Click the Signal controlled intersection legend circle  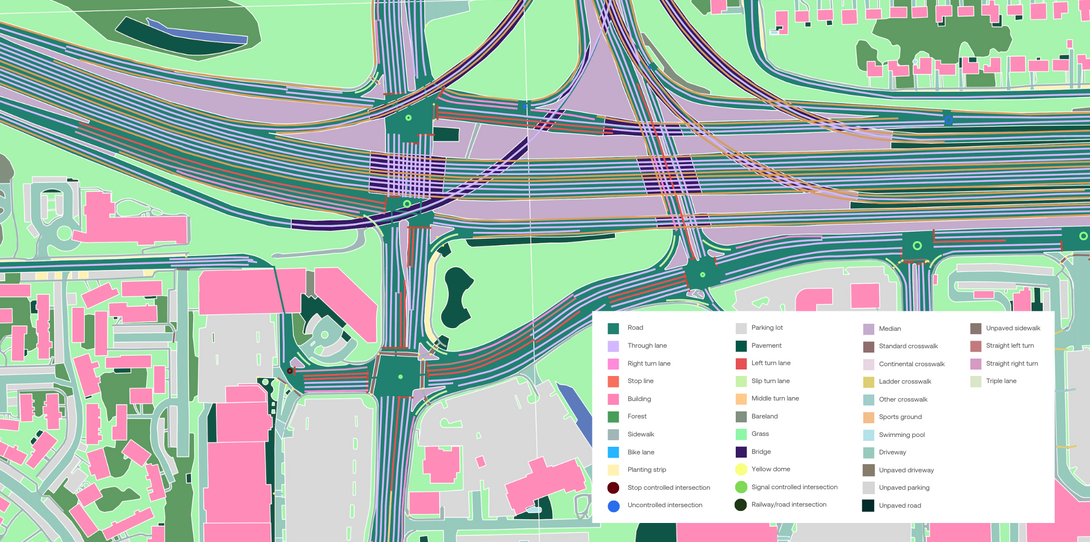(741, 488)
